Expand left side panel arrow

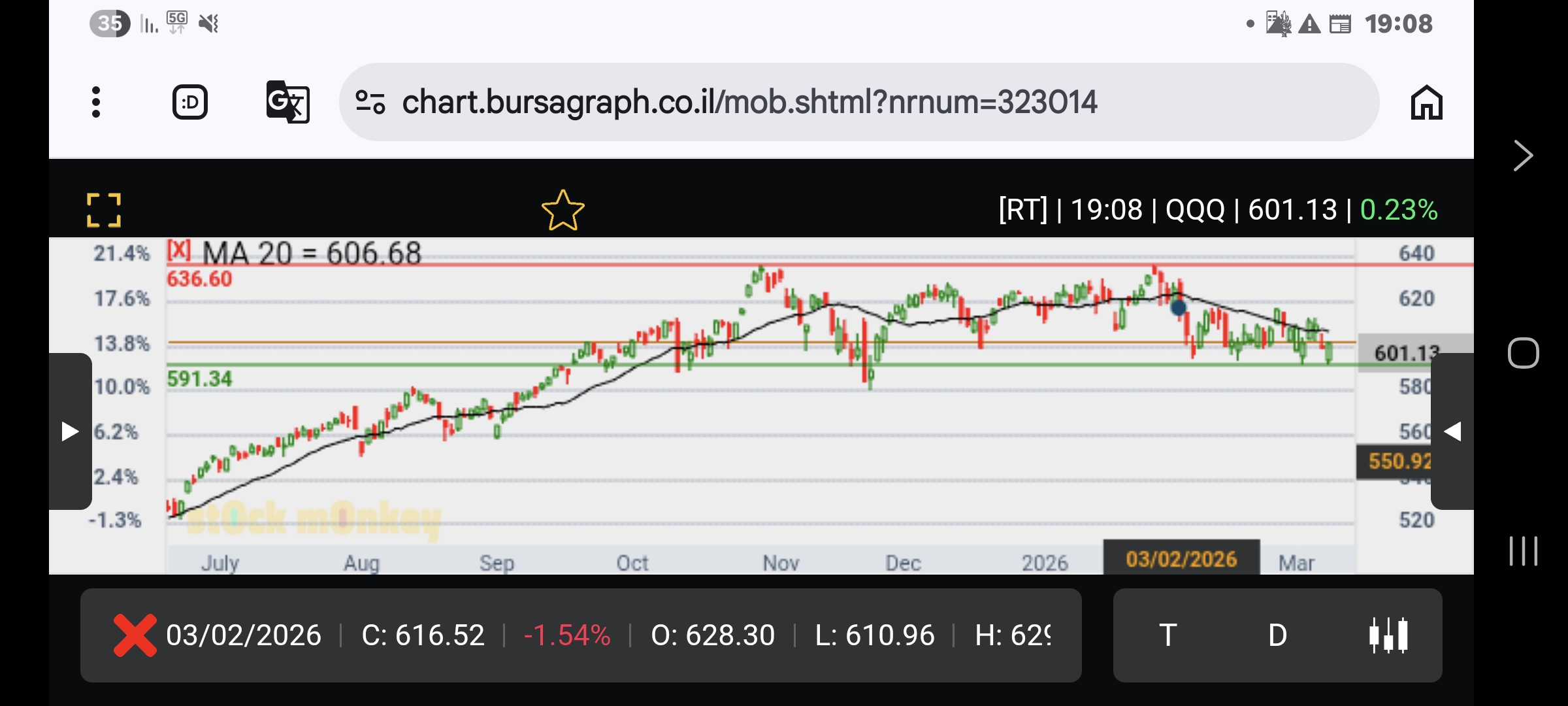(70, 431)
